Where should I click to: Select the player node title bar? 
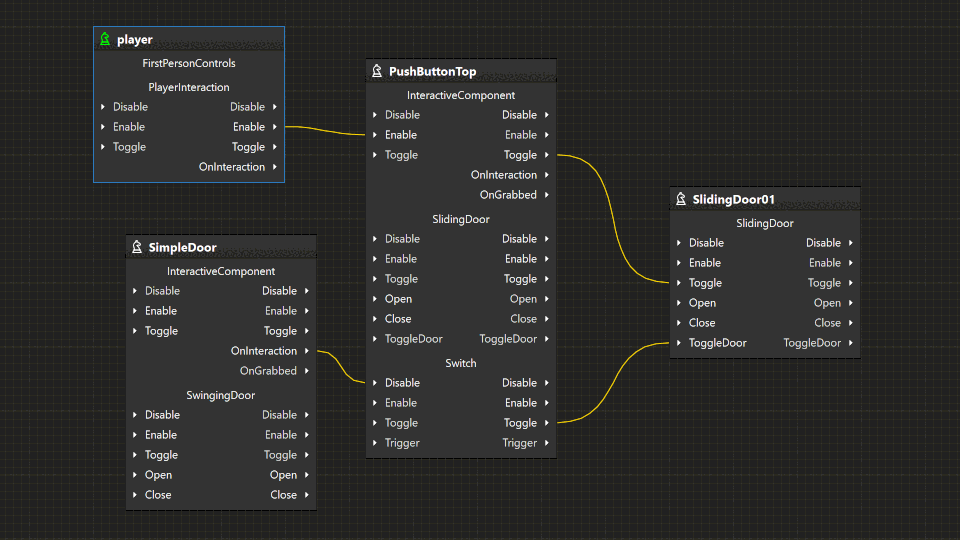click(189, 40)
